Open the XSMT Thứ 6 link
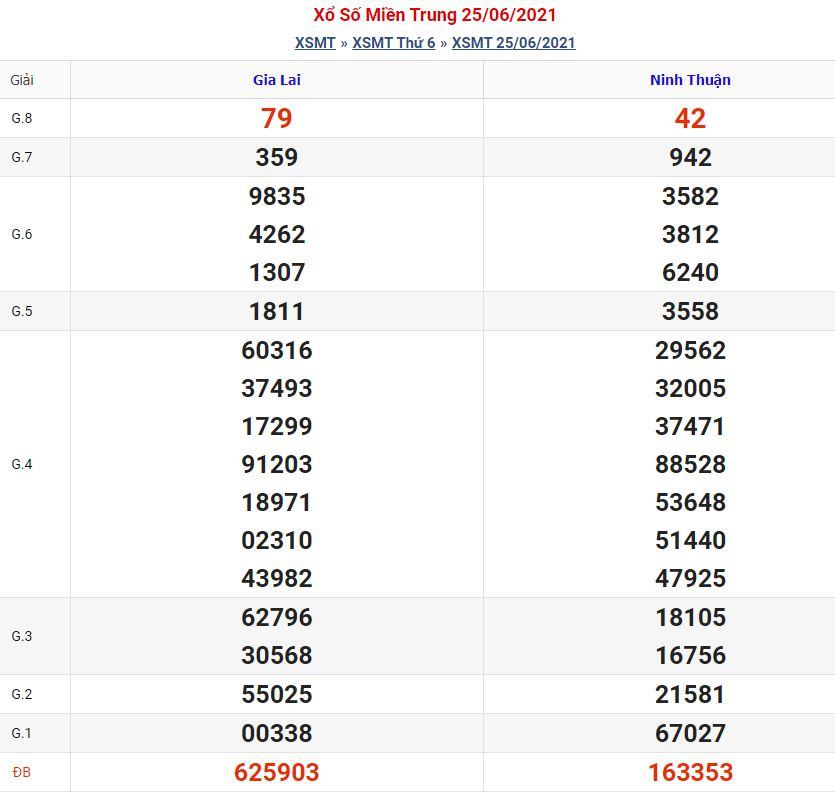This screenshot has width=835, height=798. 394,43
